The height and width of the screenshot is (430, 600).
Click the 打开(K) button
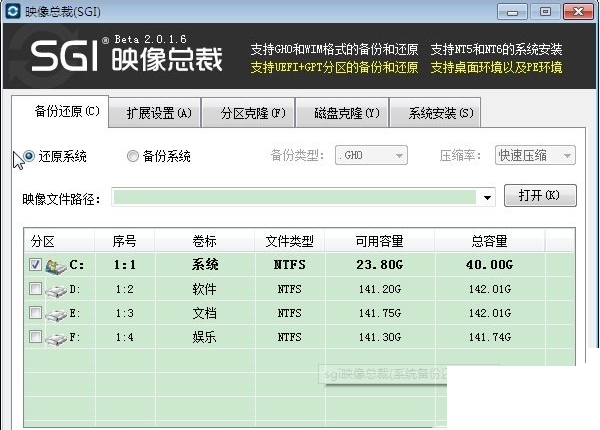540,195
